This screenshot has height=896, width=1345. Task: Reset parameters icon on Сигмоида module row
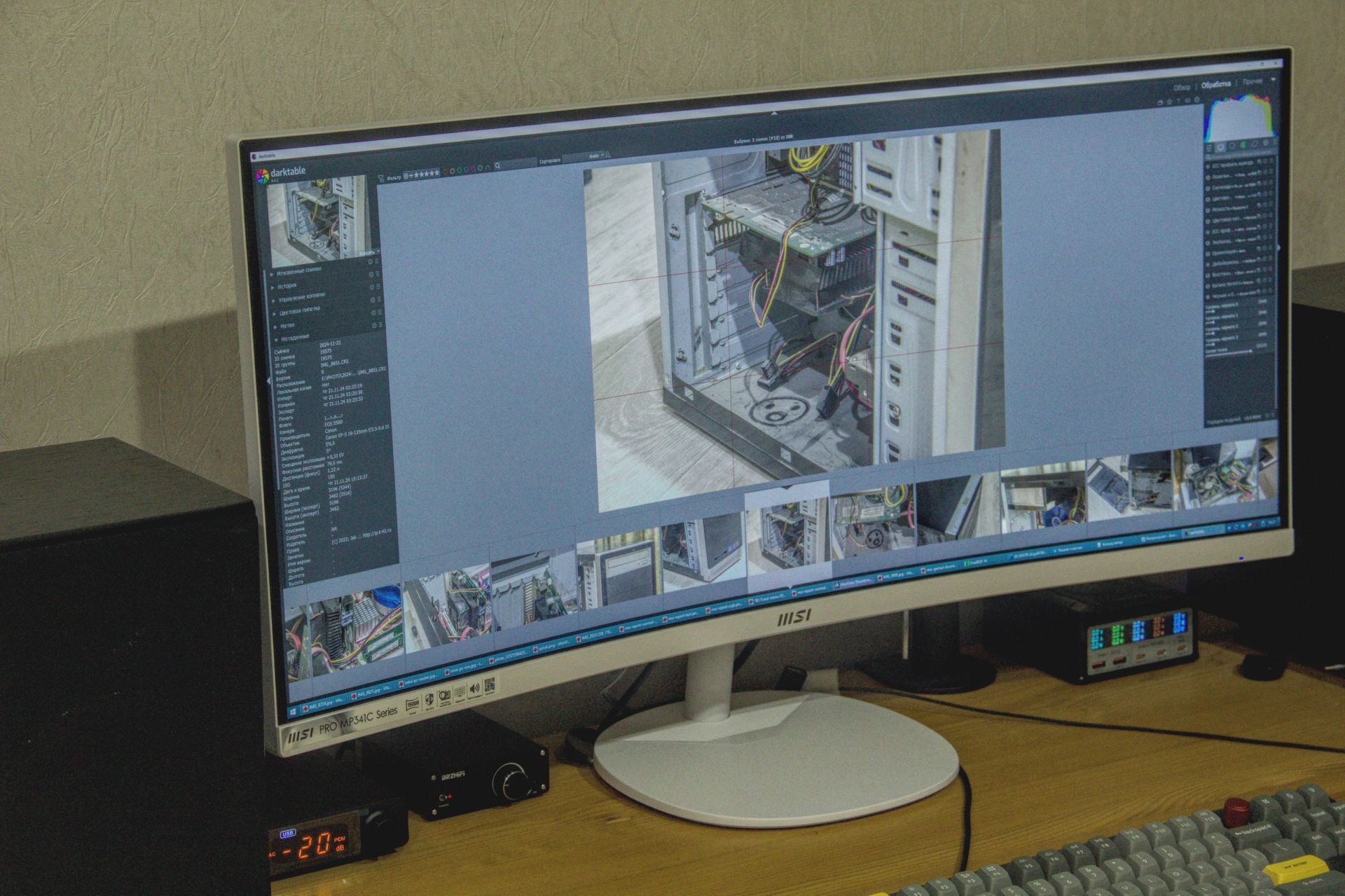[1265, 183]
